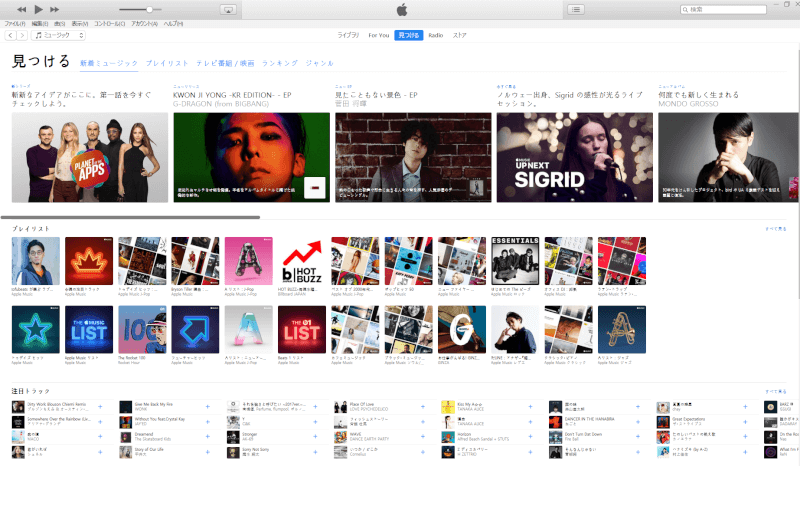
Task: Open the Up Next list view icon
Action: (x=577, y=9)
